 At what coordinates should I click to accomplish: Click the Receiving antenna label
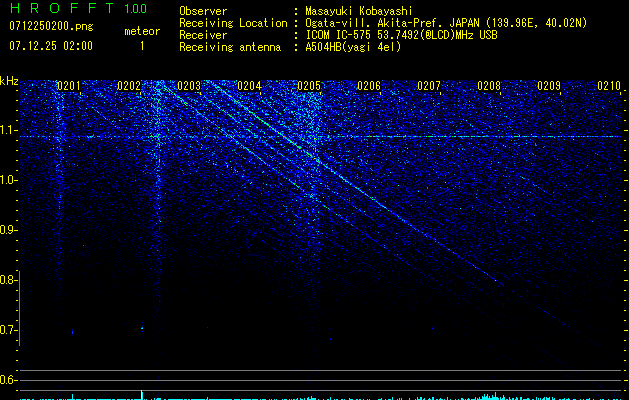230,47
